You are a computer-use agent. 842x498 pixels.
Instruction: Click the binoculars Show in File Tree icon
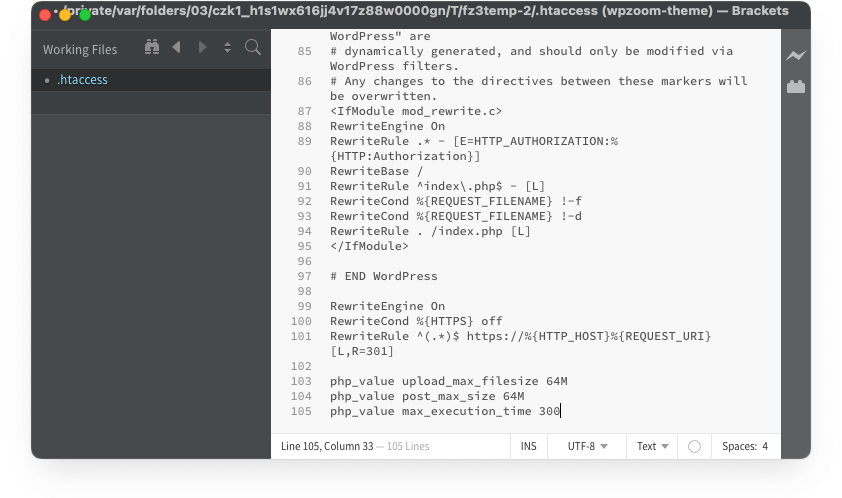pos(152,47)
